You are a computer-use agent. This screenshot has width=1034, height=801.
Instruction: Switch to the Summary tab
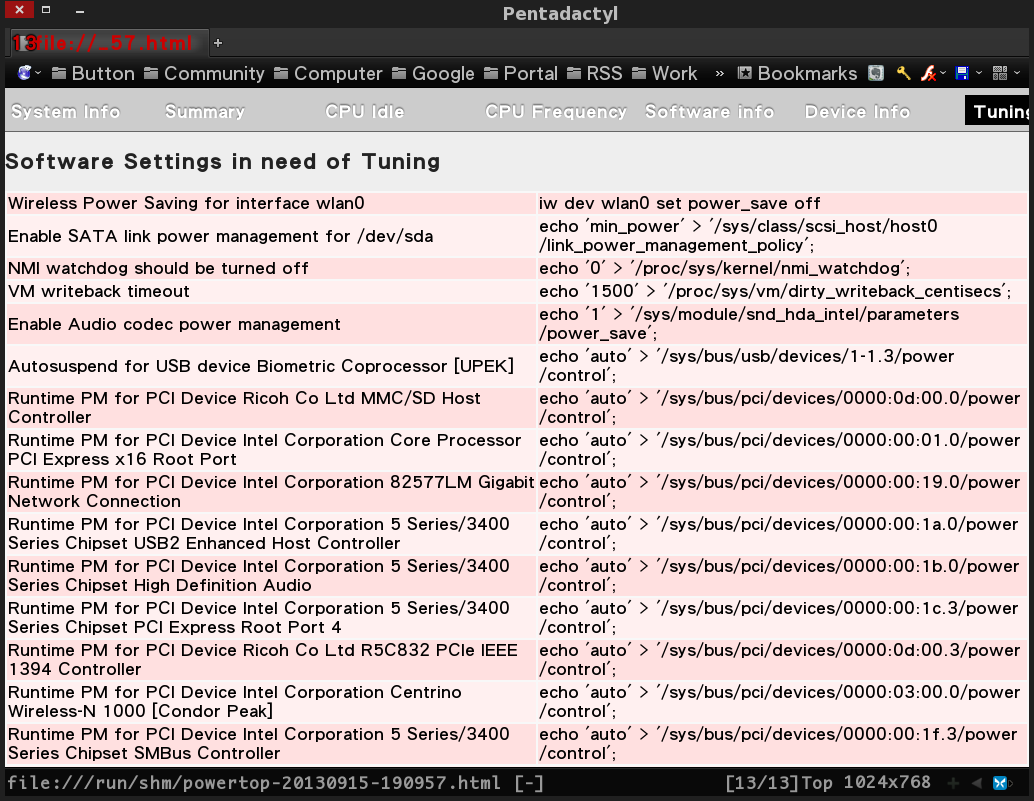click(204, 112)
